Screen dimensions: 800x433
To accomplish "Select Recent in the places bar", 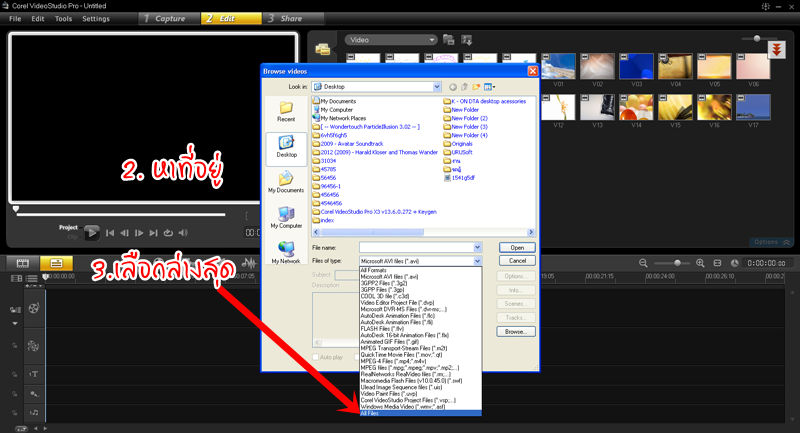I will click(286, 111).
